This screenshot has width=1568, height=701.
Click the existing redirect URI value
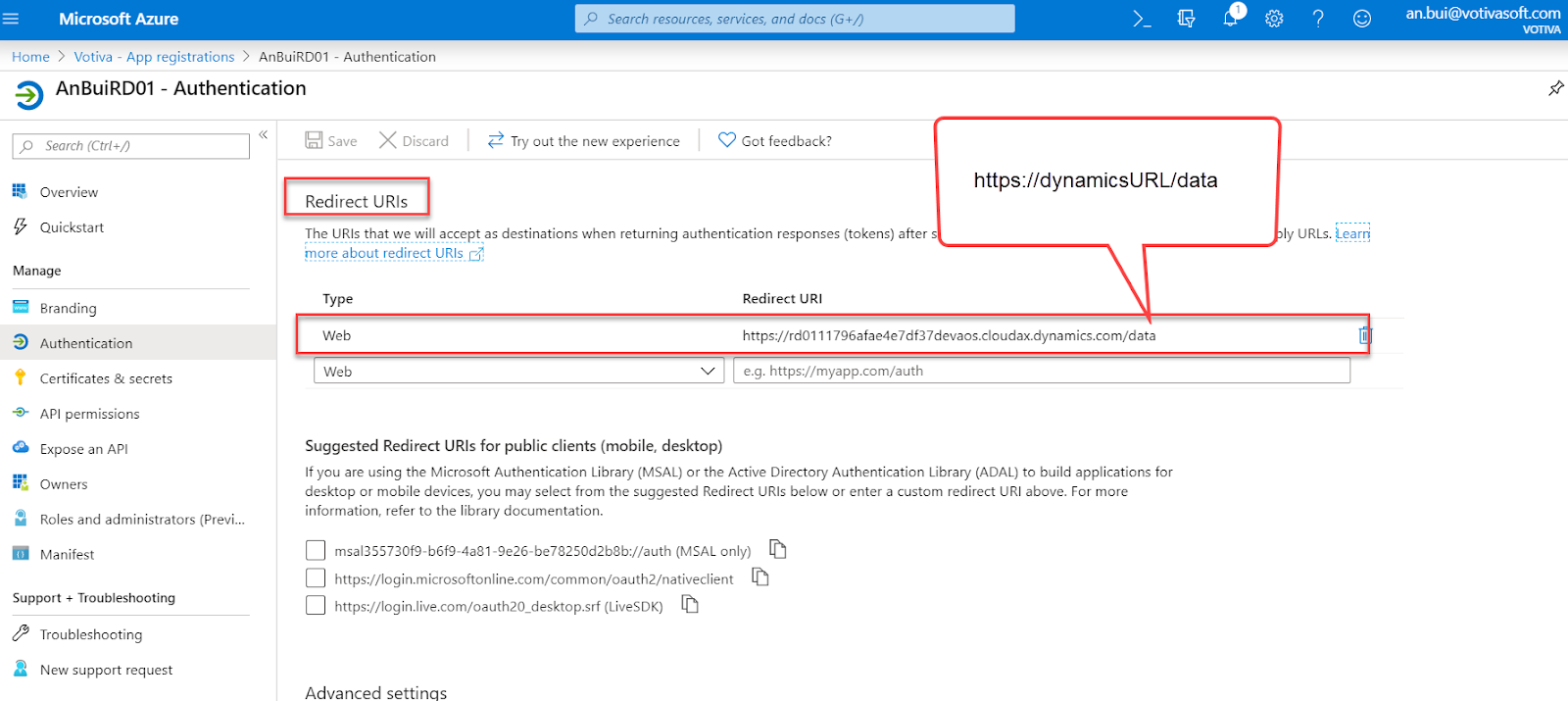coord(949,335)
